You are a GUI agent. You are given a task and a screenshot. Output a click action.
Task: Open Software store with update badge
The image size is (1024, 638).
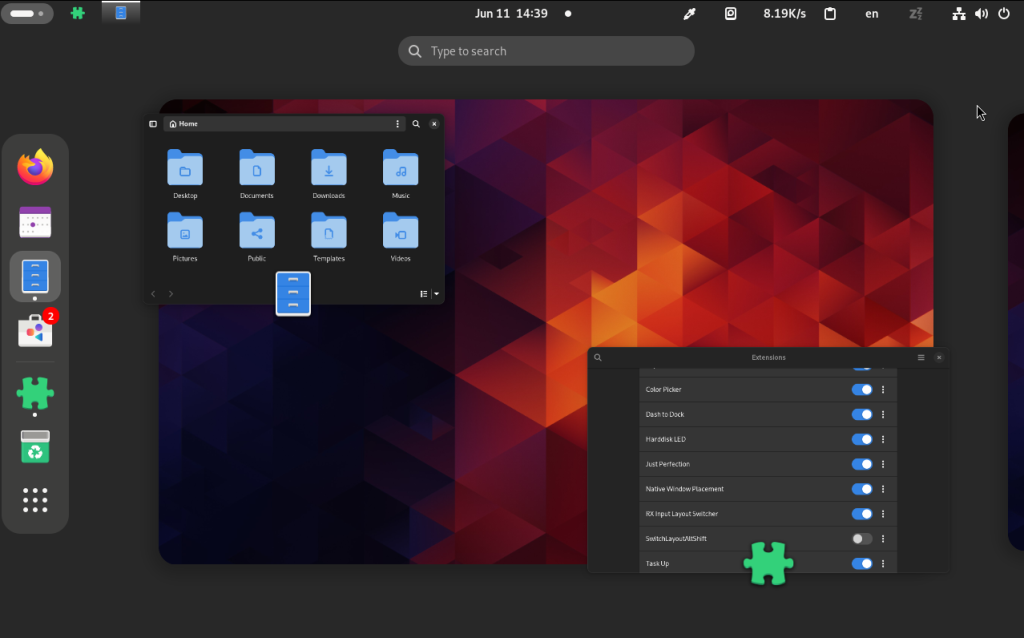[35, 332]
